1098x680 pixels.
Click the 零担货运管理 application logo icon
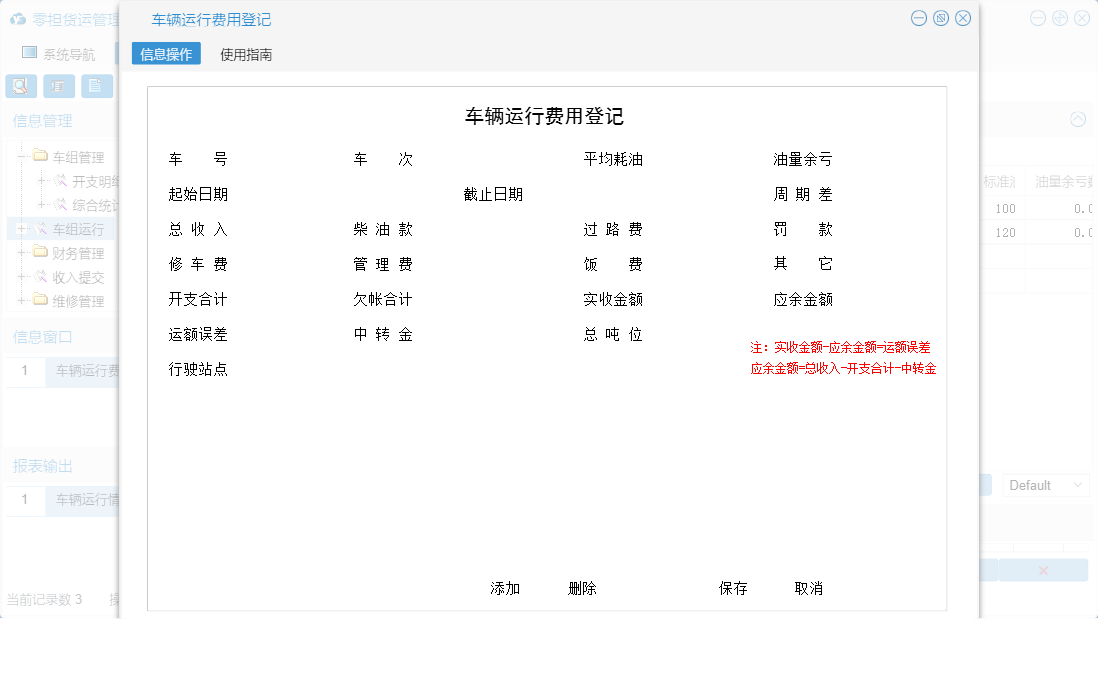pos(17,18)
